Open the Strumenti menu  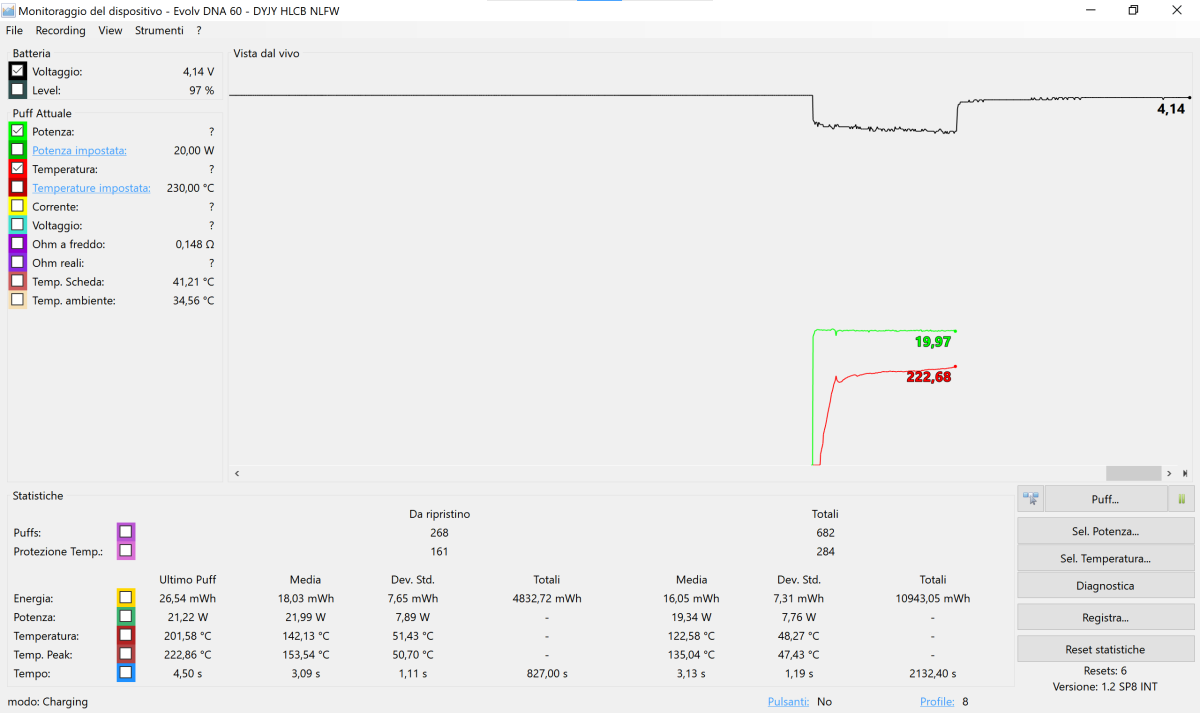coord(160,30)
